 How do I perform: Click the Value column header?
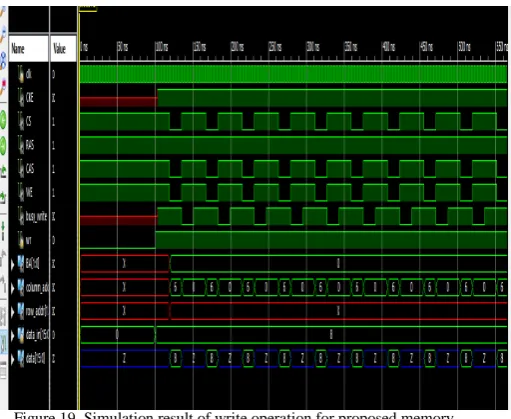tap(63, 49)
